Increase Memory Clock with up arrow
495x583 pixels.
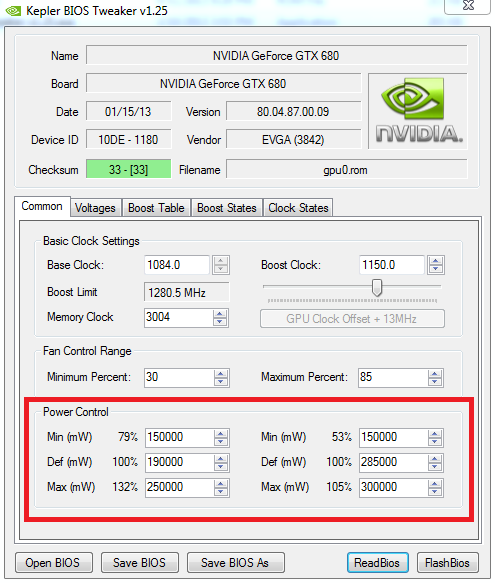tap(220, 314)
